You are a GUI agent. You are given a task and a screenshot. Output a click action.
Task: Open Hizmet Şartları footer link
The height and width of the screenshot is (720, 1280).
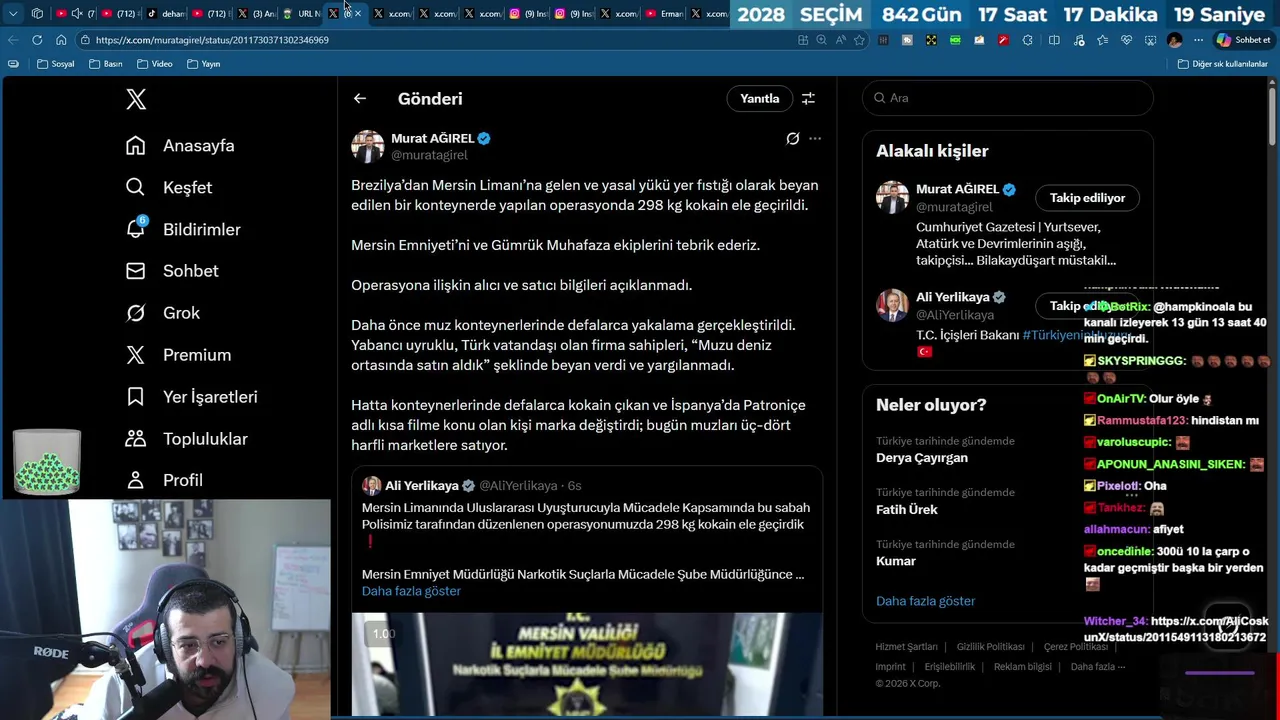(x=906, y=647)
